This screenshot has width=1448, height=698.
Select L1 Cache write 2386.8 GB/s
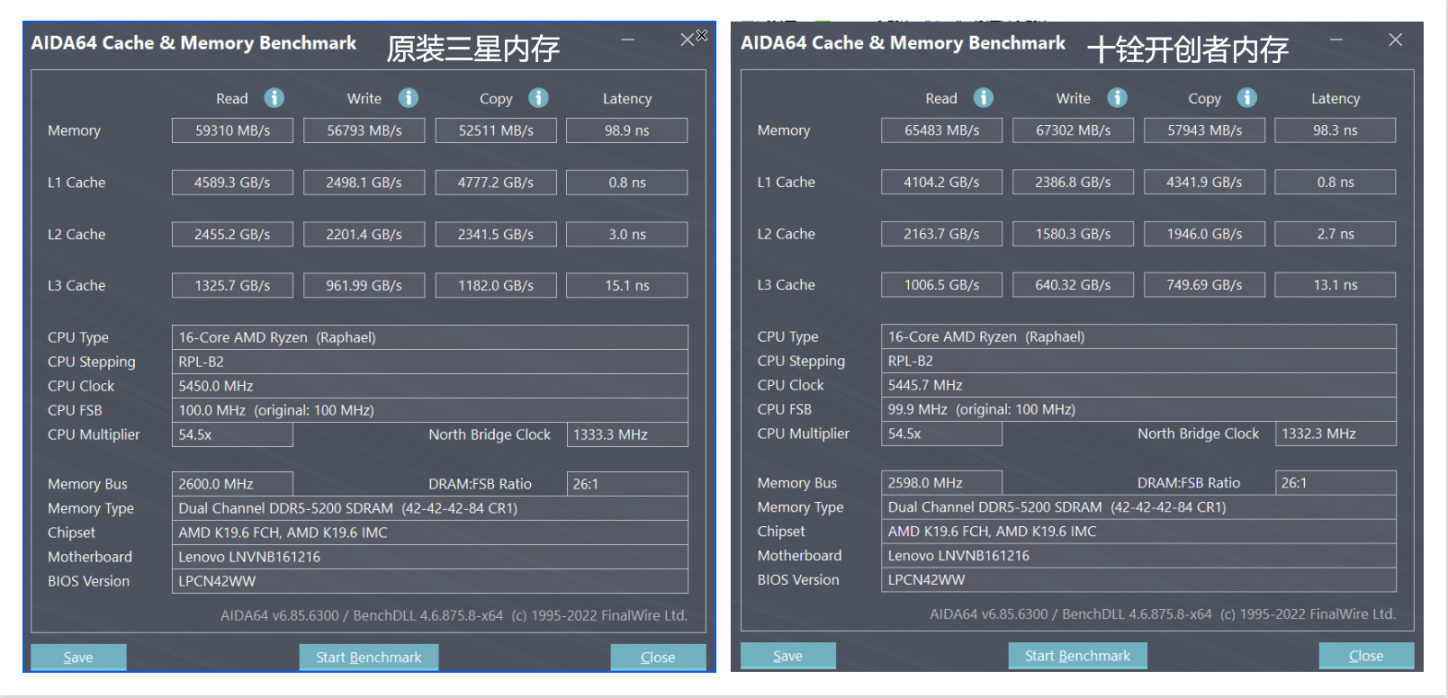[x=1073, y=182]
